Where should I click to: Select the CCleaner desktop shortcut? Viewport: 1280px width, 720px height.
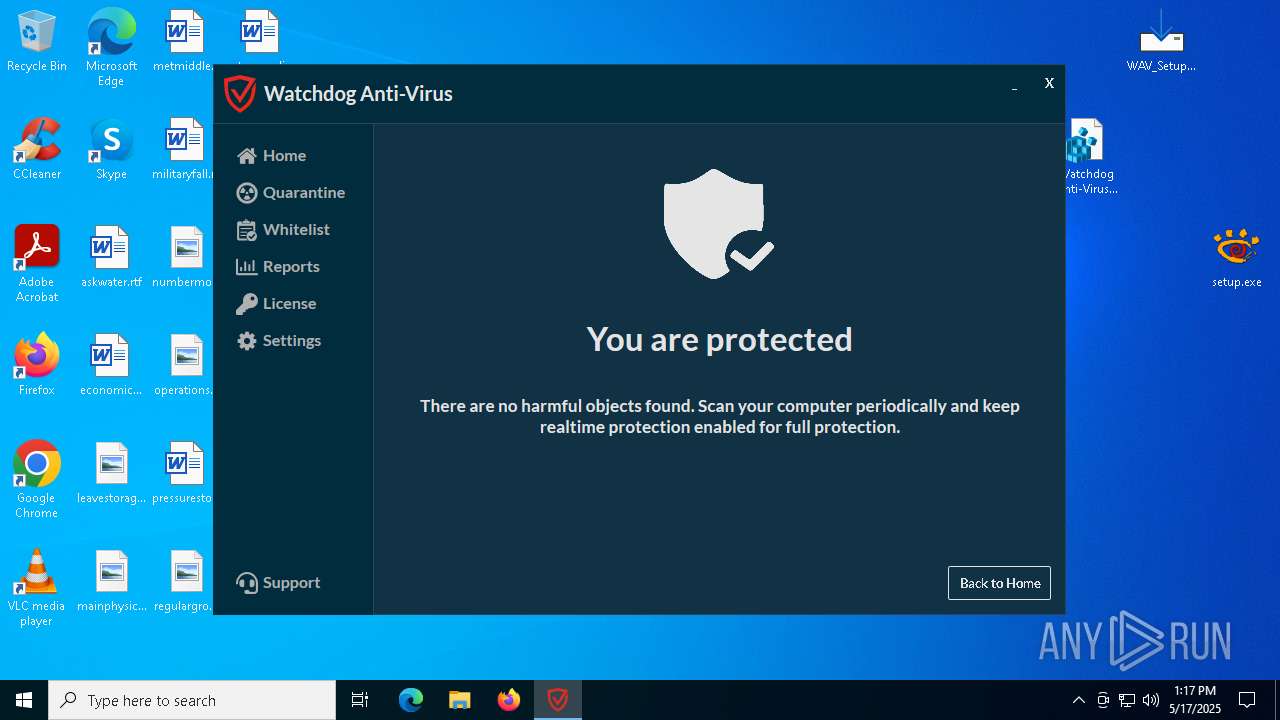tap(37, 149)
